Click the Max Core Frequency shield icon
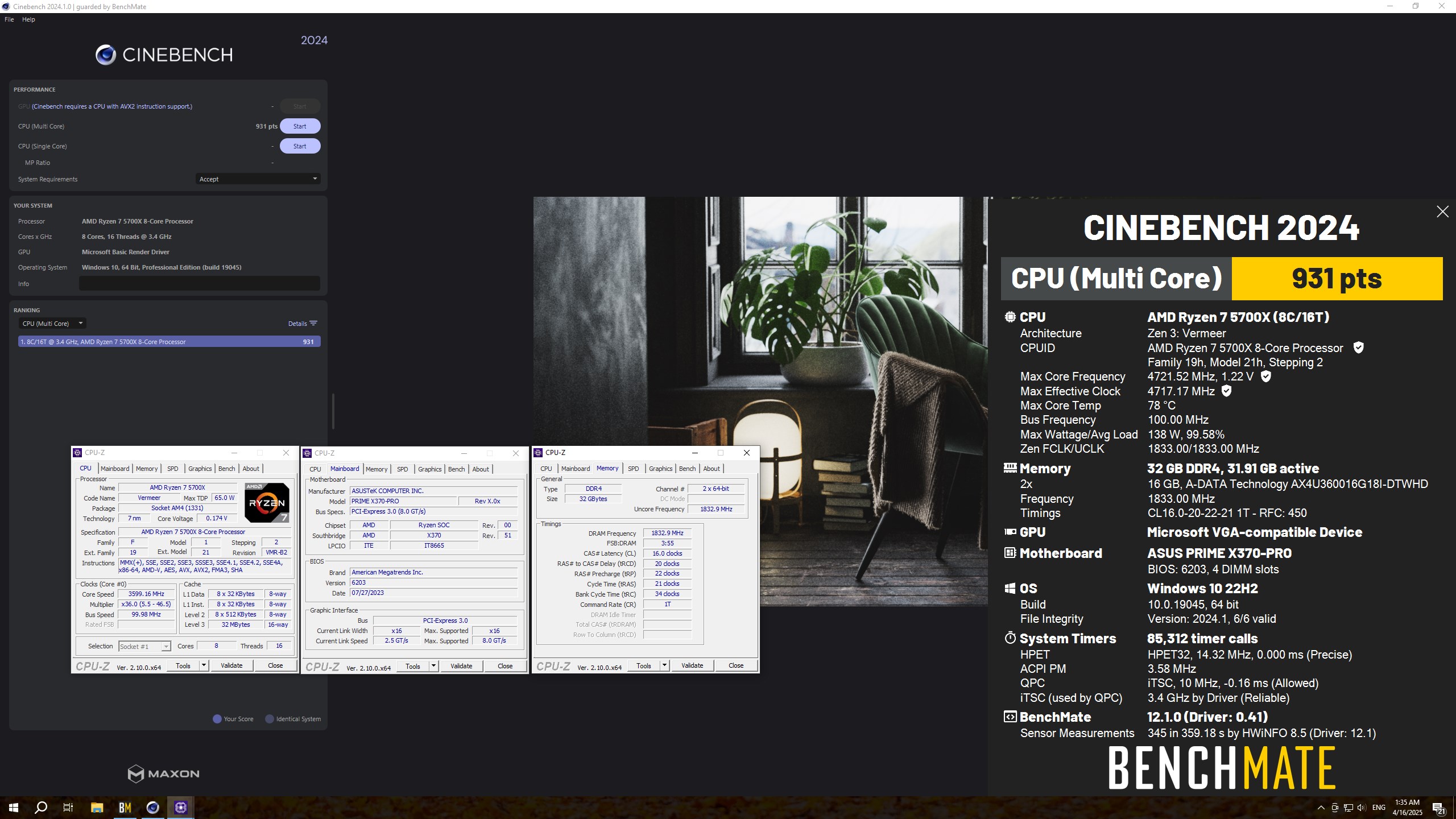The image size is (1456, 819). coord(1265,376)
